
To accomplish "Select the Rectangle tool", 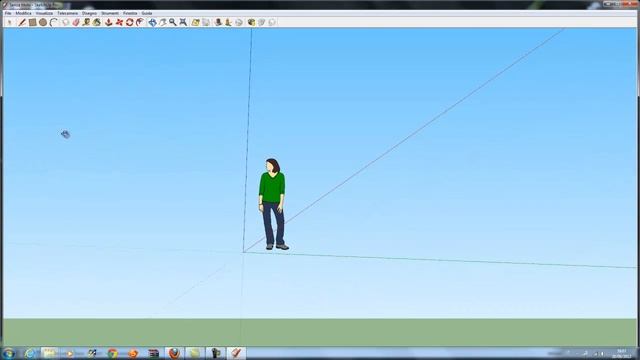I will tap(33, 22).
